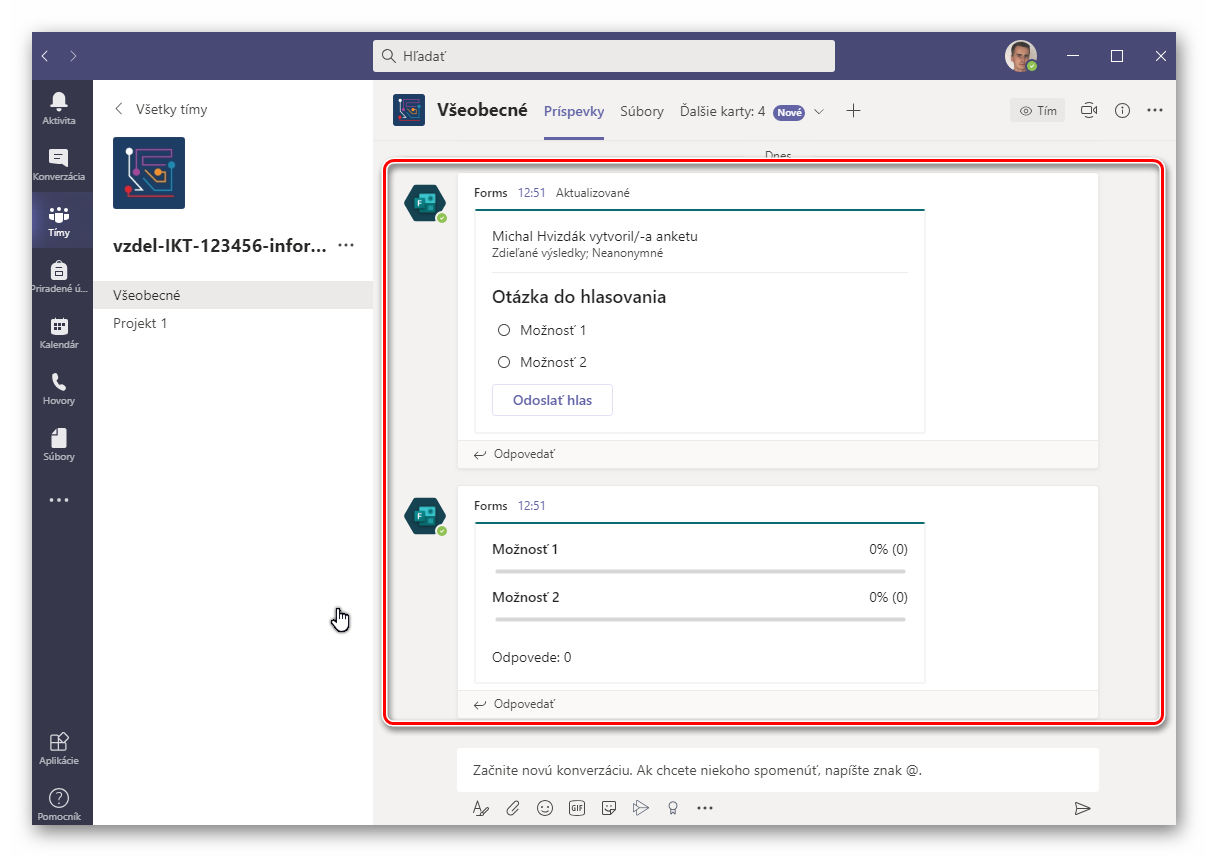Click the send message arrow icon
Screen dimensions: 1208x857
point(1081,808)
